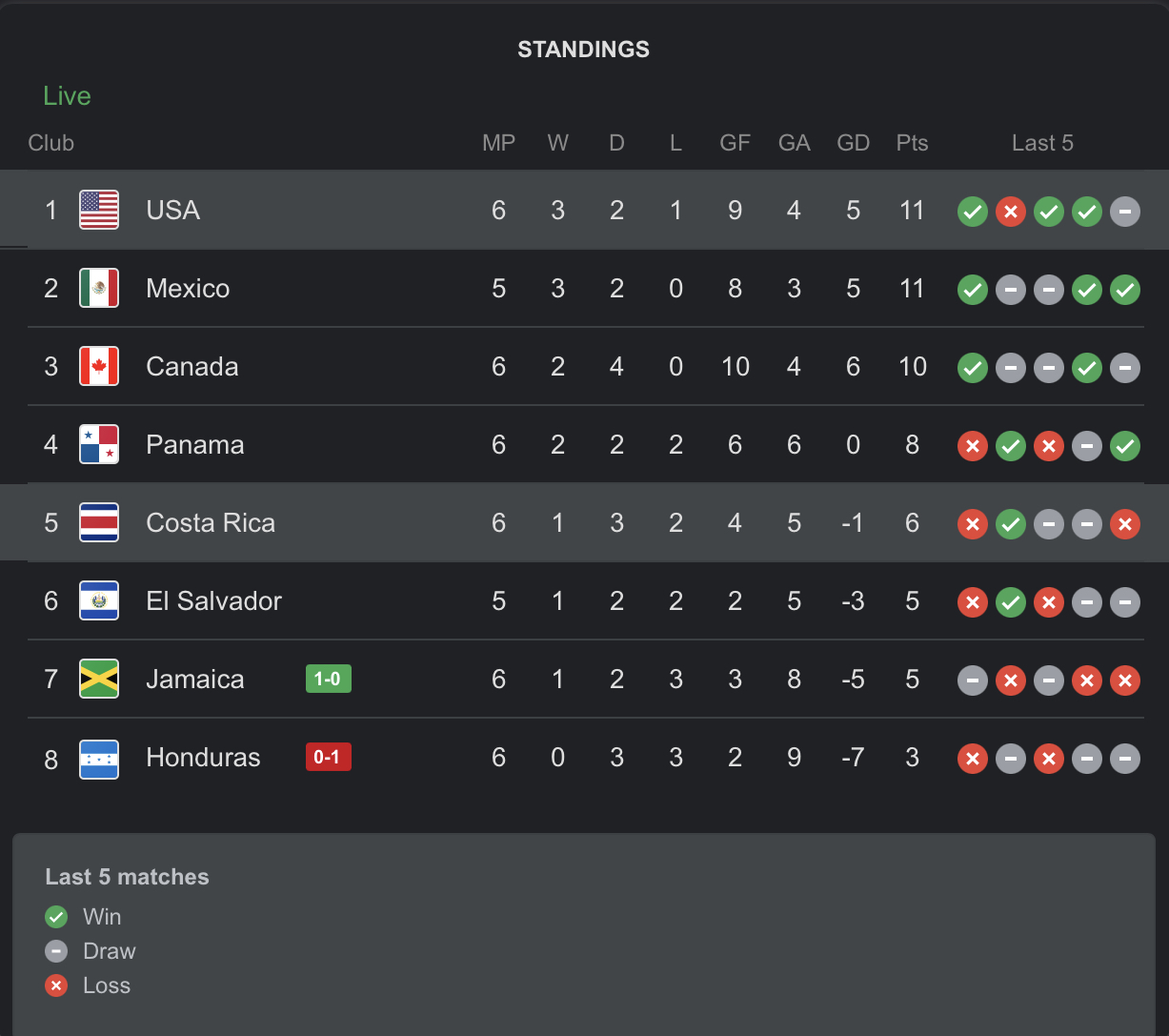The height and width of the screenshot is (1036, 1169).
Task: Open Jamaica's live 1-0 score badge
Action: [x=328, y=679]
